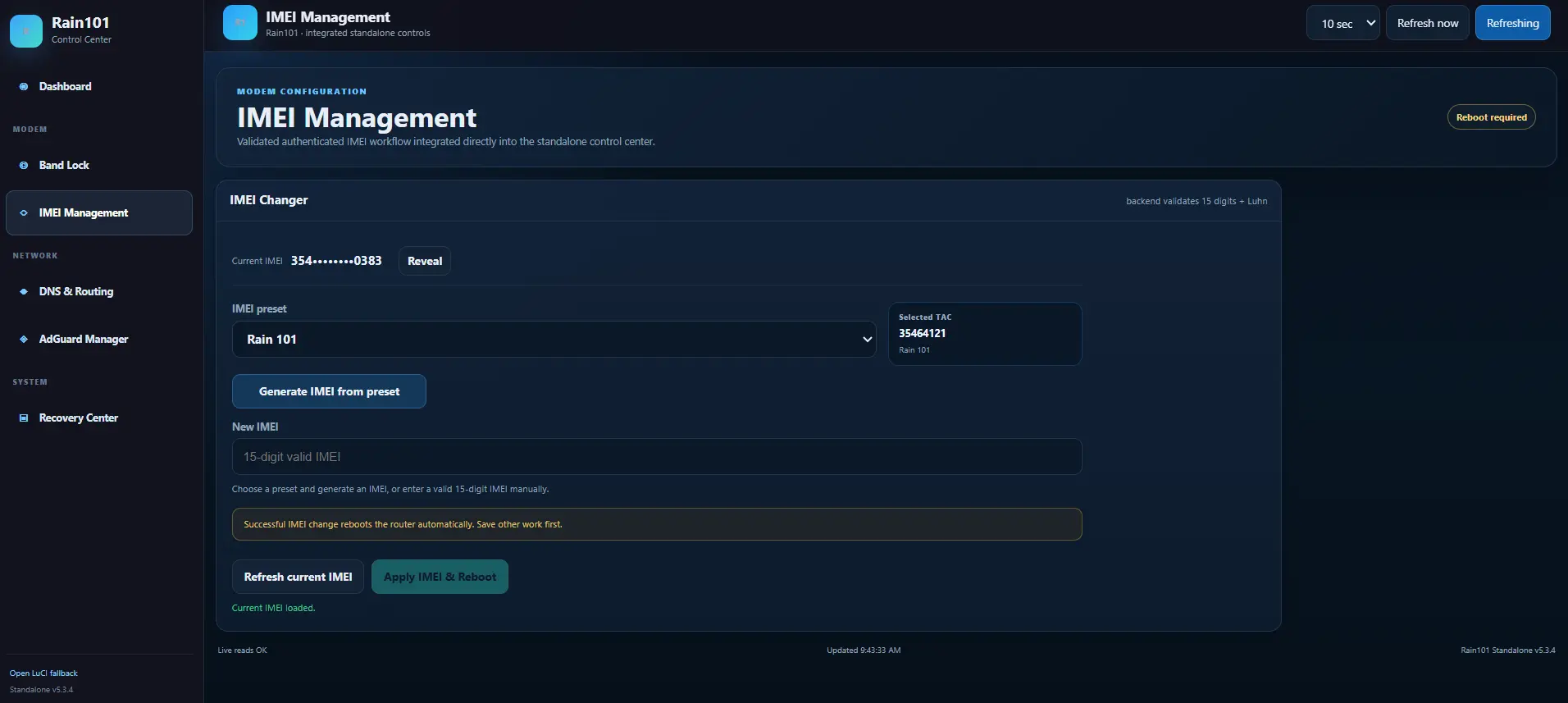
Task: Click the 'Choose a preset and generate' hint text
Action: (x=390, y=489)
